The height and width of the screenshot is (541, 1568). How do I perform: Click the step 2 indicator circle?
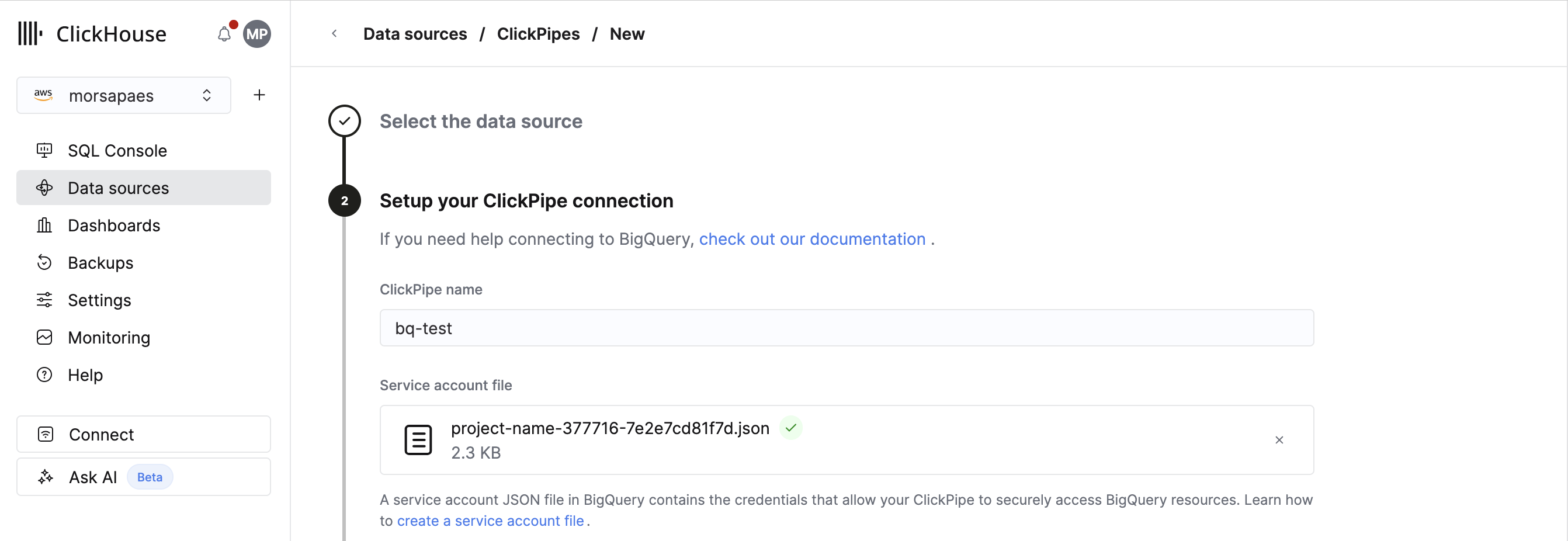(345, 200)
